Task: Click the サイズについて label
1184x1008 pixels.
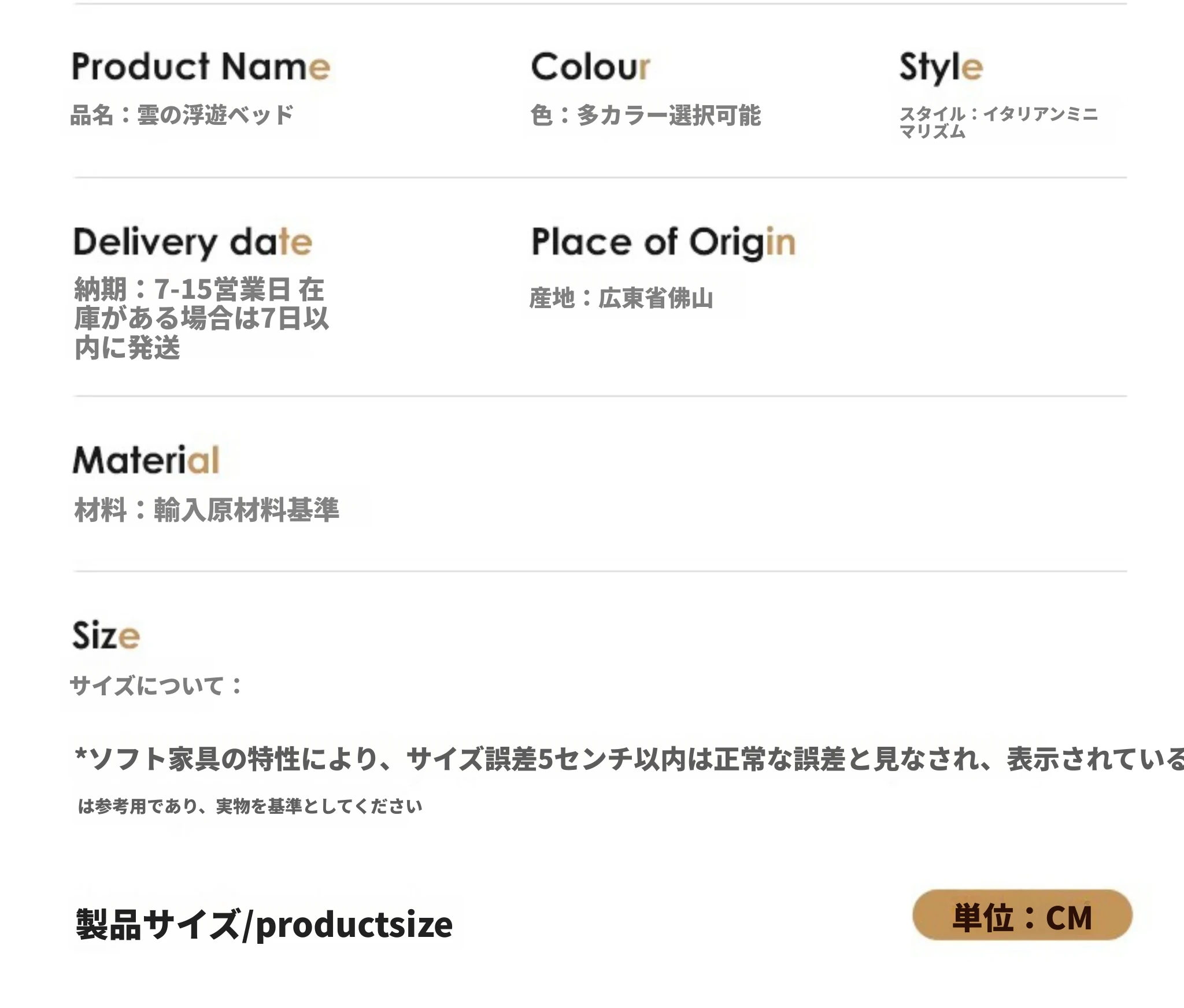Action: 156,685
